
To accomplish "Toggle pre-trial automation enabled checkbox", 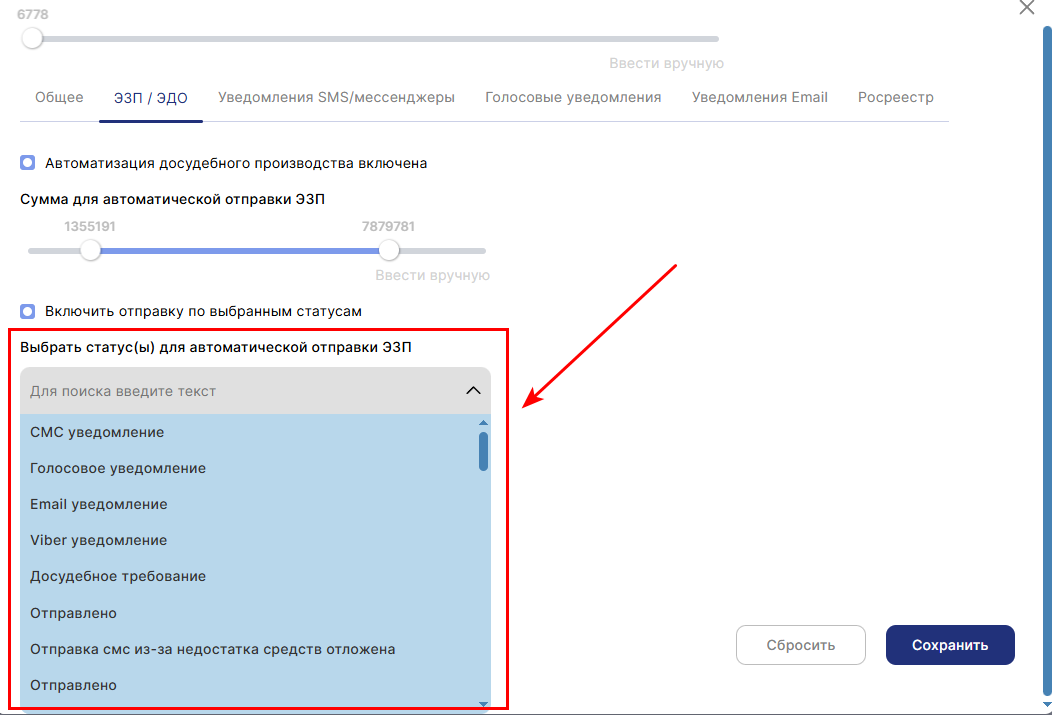I will [28, 163].
